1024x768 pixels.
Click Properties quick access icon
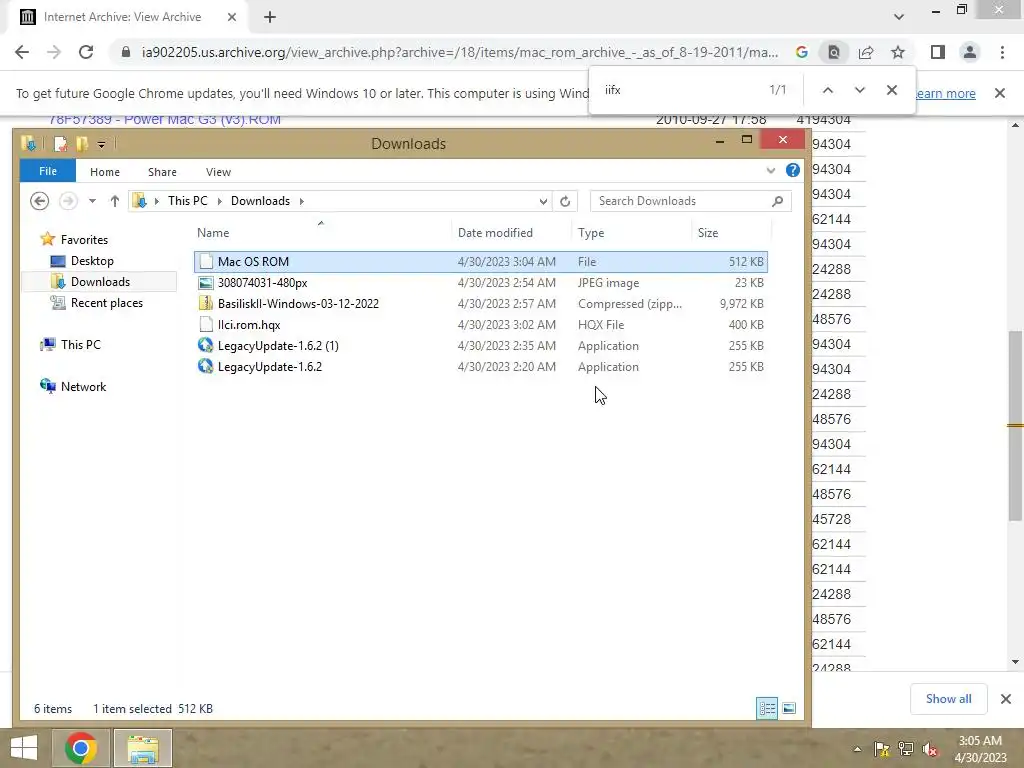[60, 144]
